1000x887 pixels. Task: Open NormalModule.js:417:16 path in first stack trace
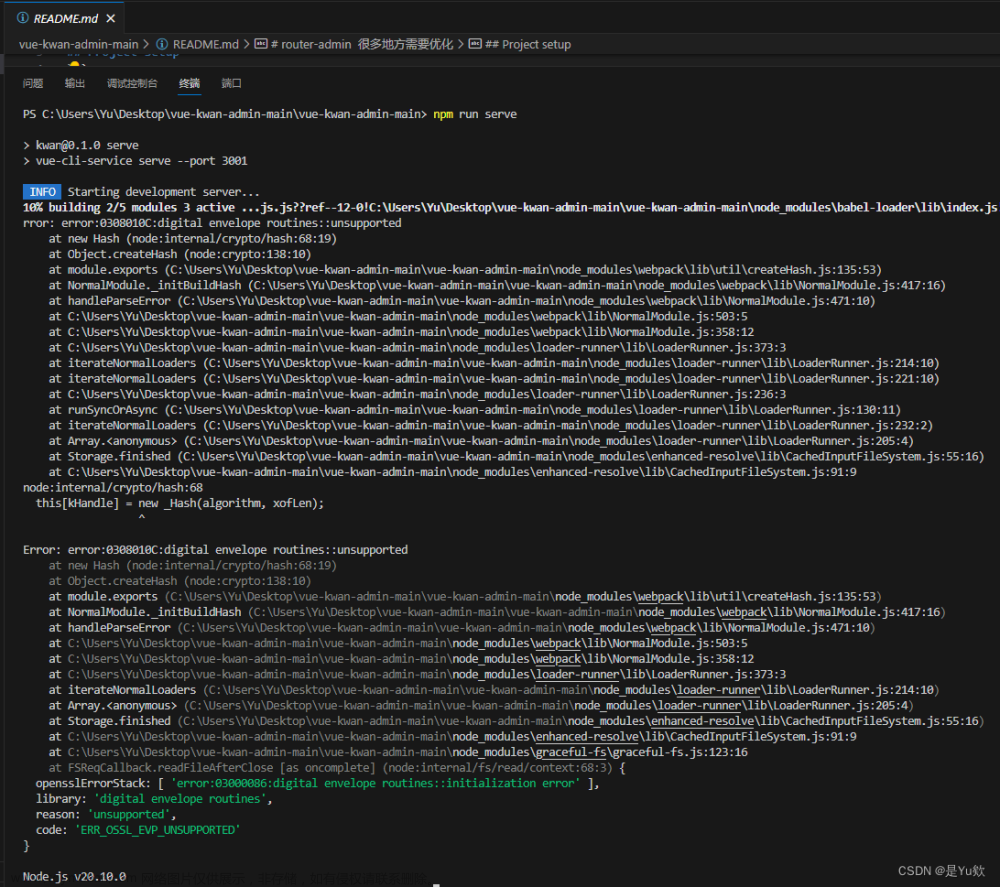tap(597, 285)
